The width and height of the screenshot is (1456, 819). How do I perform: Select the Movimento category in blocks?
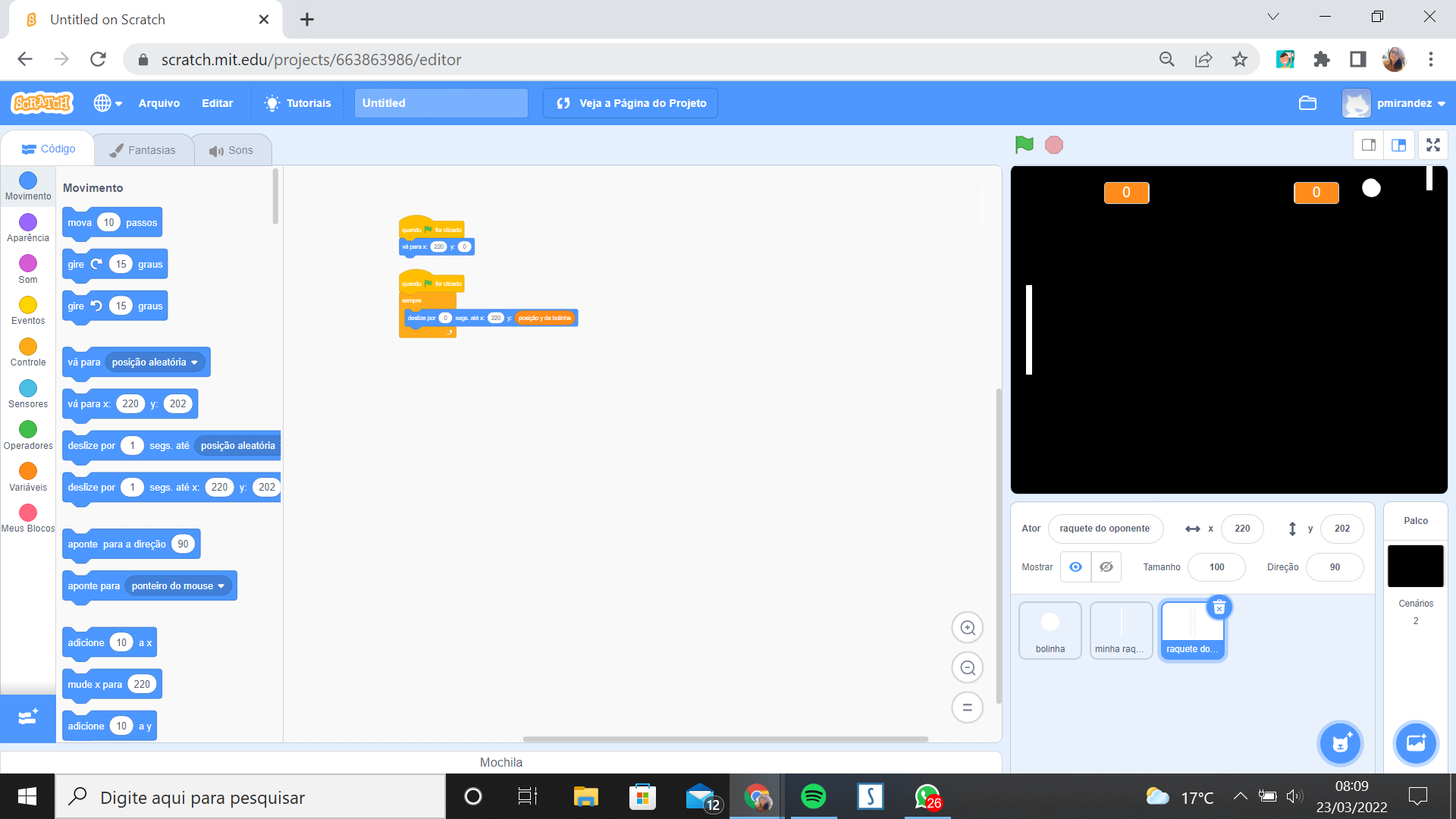pyautogui.click(x=27, y=185)
